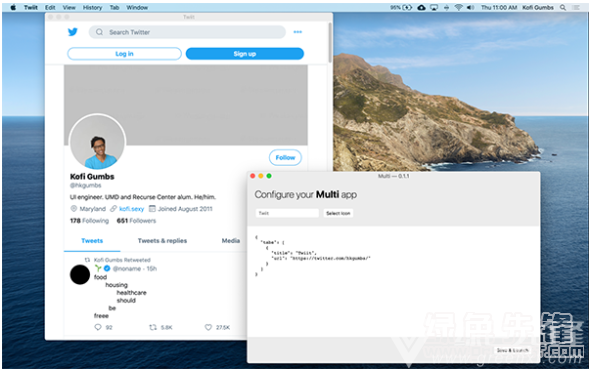Open the History menu
593x372 pixels.
(x=92, y=7)
